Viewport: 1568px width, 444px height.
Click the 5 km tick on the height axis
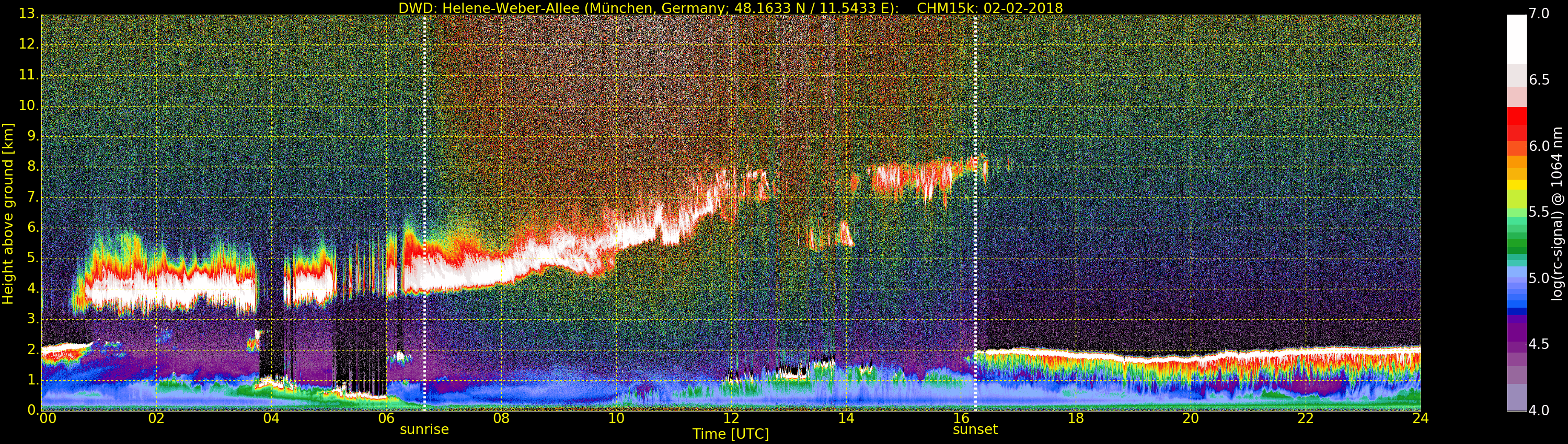pos(33,258)
